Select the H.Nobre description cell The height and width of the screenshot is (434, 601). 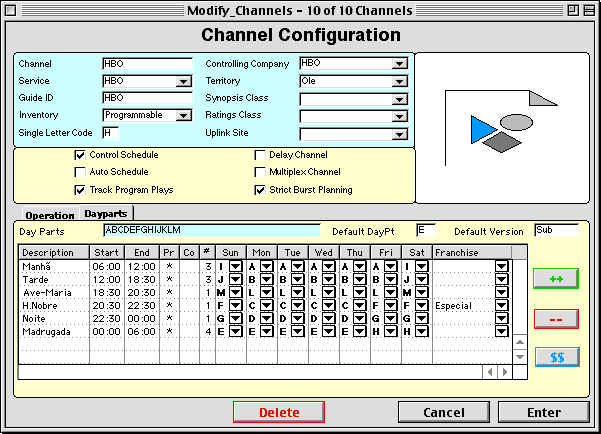[54, 306]
